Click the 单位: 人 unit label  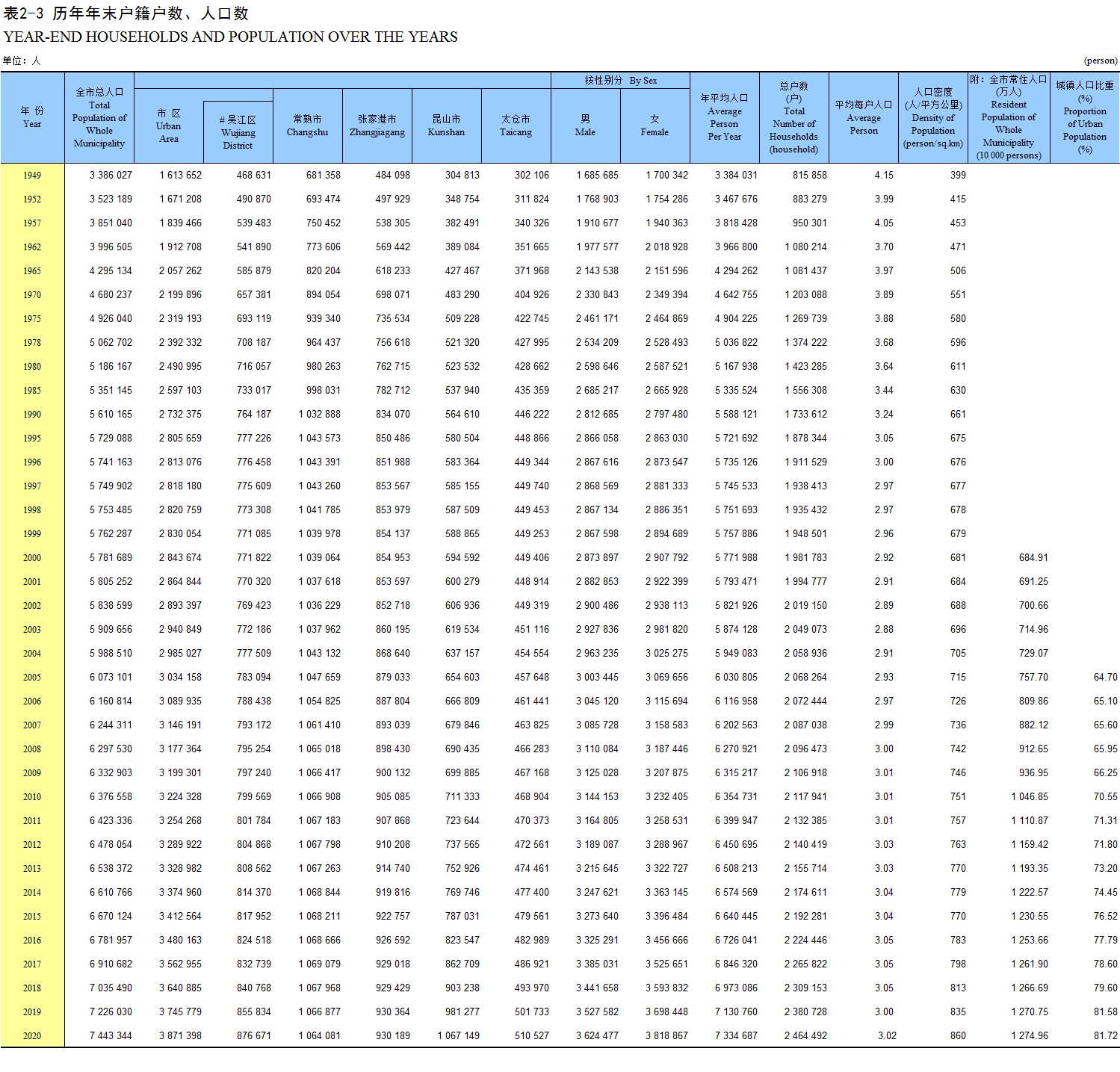[x=22, y=61]
